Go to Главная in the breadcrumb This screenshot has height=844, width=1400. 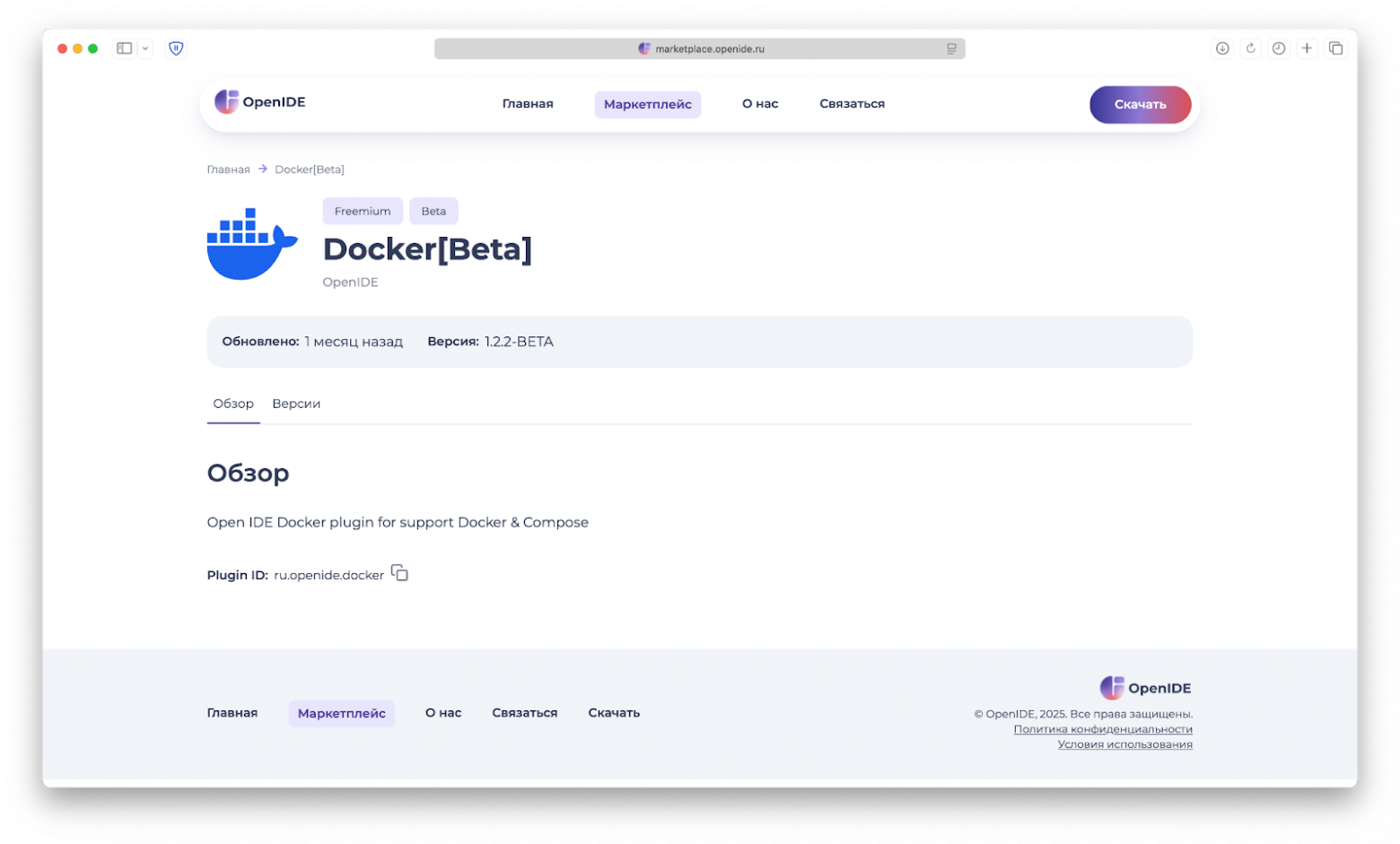(228, 170)
